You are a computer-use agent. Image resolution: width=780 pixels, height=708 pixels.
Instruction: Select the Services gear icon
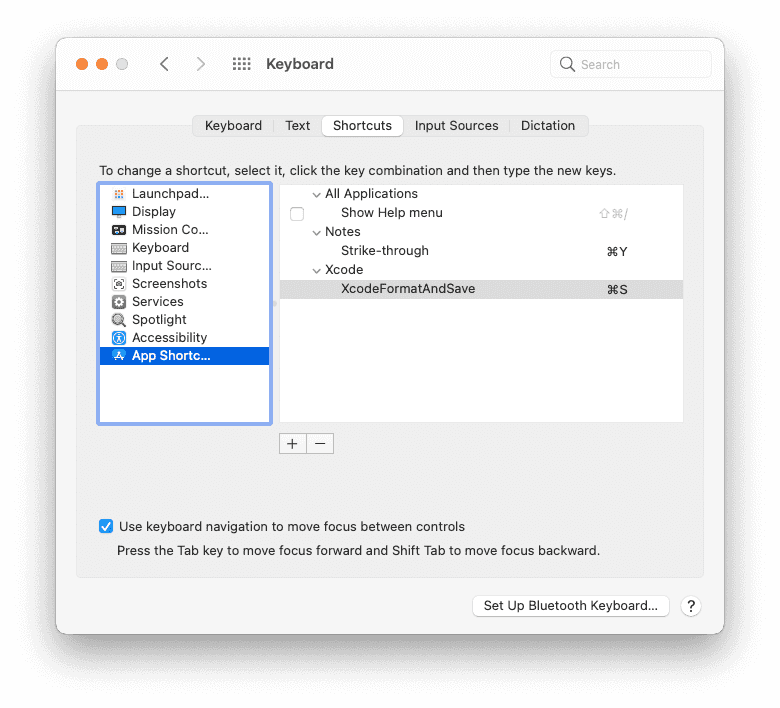119,302
